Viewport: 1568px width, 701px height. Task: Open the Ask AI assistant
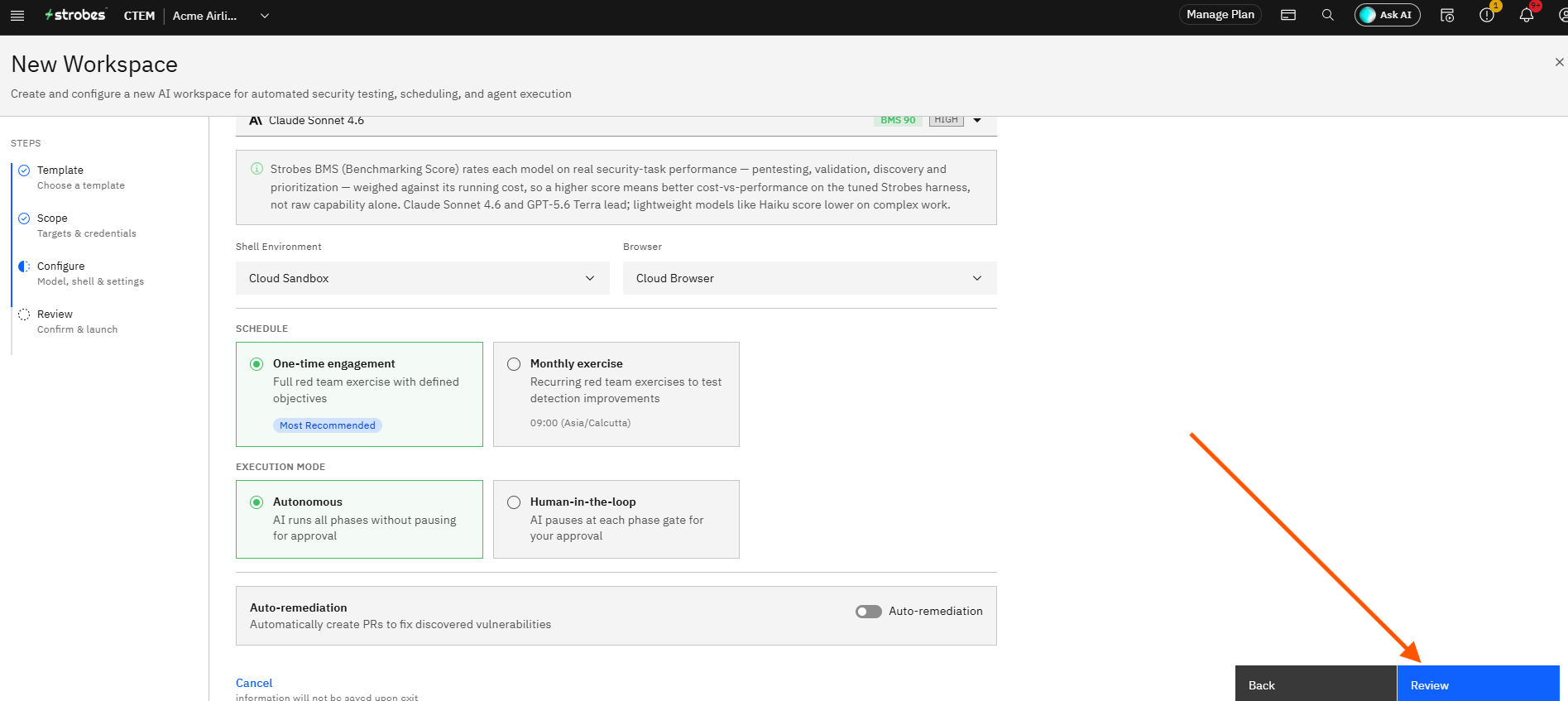[1388, 15]
